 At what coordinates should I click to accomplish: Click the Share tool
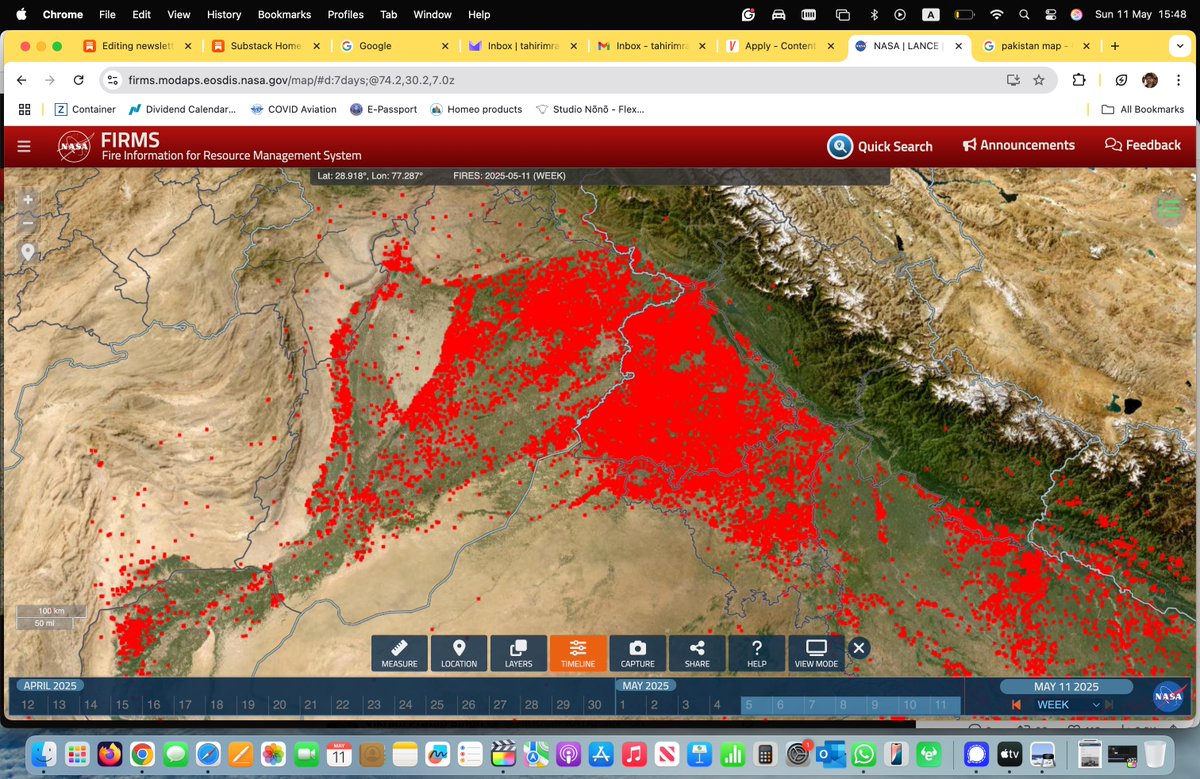click(697, 653)
